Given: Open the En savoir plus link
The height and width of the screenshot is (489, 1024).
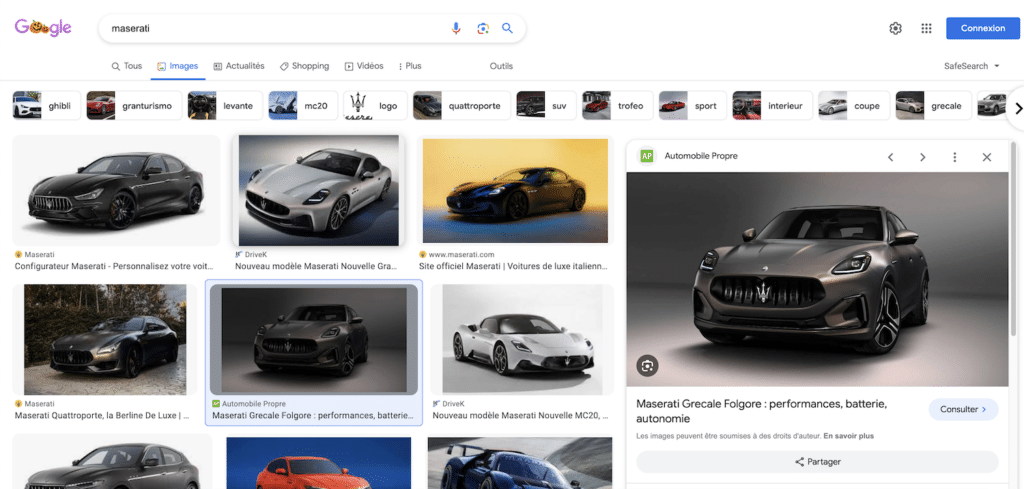Looking at the screenshot, I should [x=848, y=435].
